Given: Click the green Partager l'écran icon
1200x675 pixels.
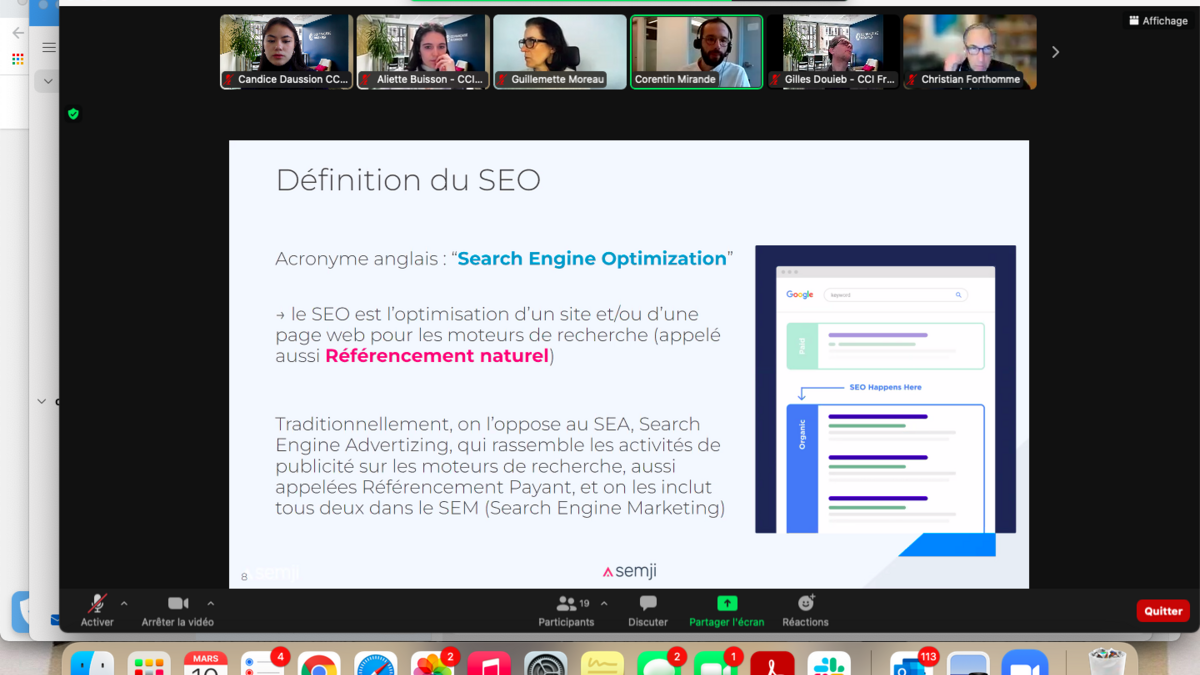Looking at the screenshot, I should (x=727, y=603).
